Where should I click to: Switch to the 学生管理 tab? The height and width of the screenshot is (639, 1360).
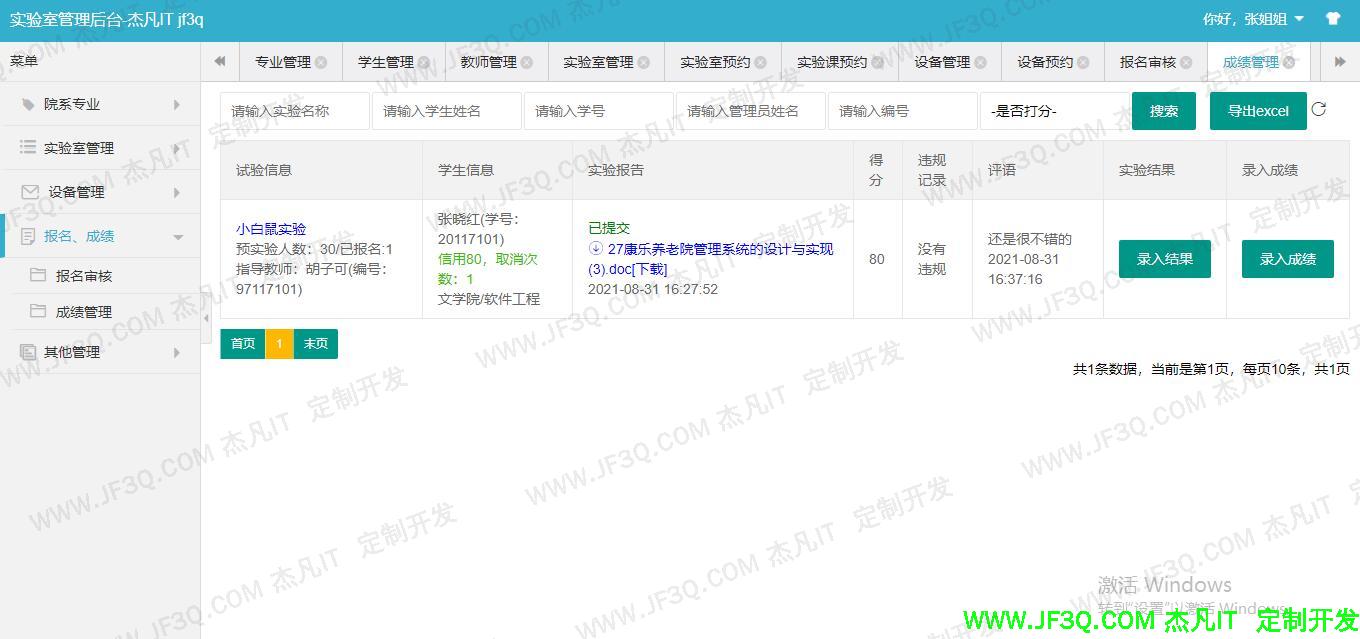coord(386,61)
